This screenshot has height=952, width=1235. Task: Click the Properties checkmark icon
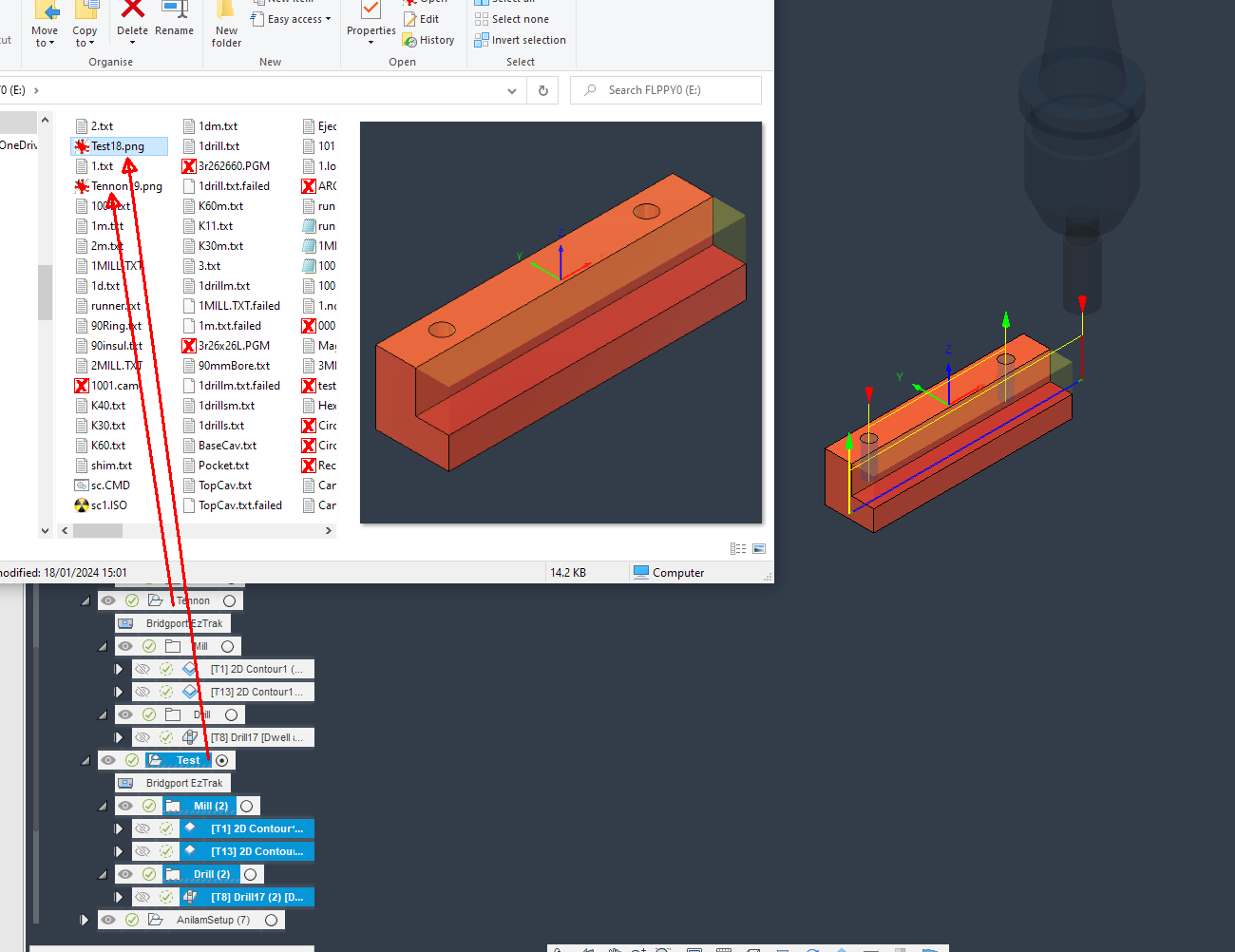pos(370,10)
